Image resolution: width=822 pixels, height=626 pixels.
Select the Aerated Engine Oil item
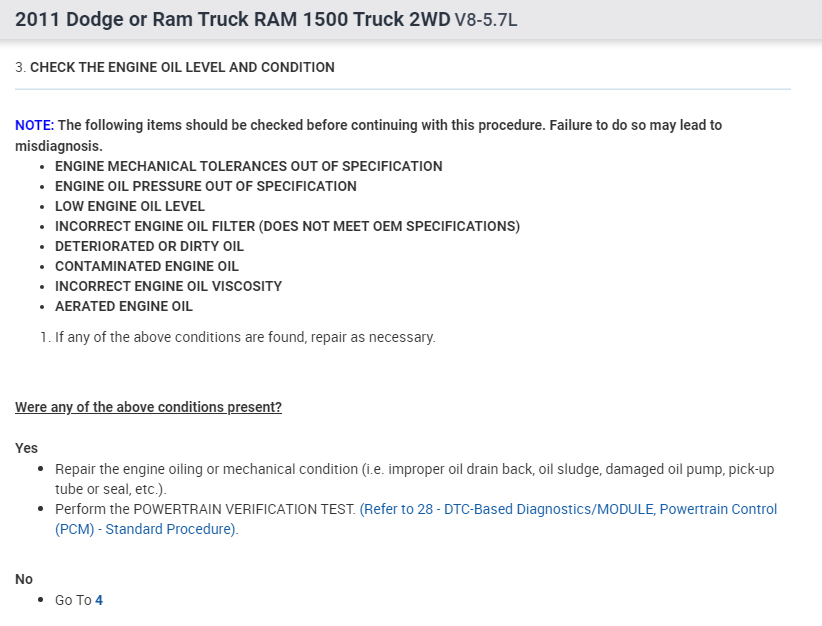click(x=124, y=306)
